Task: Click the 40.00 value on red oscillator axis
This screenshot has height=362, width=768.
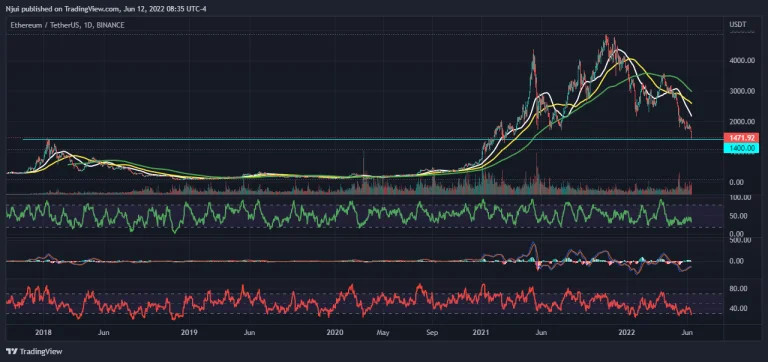Action: click(738, 308)
